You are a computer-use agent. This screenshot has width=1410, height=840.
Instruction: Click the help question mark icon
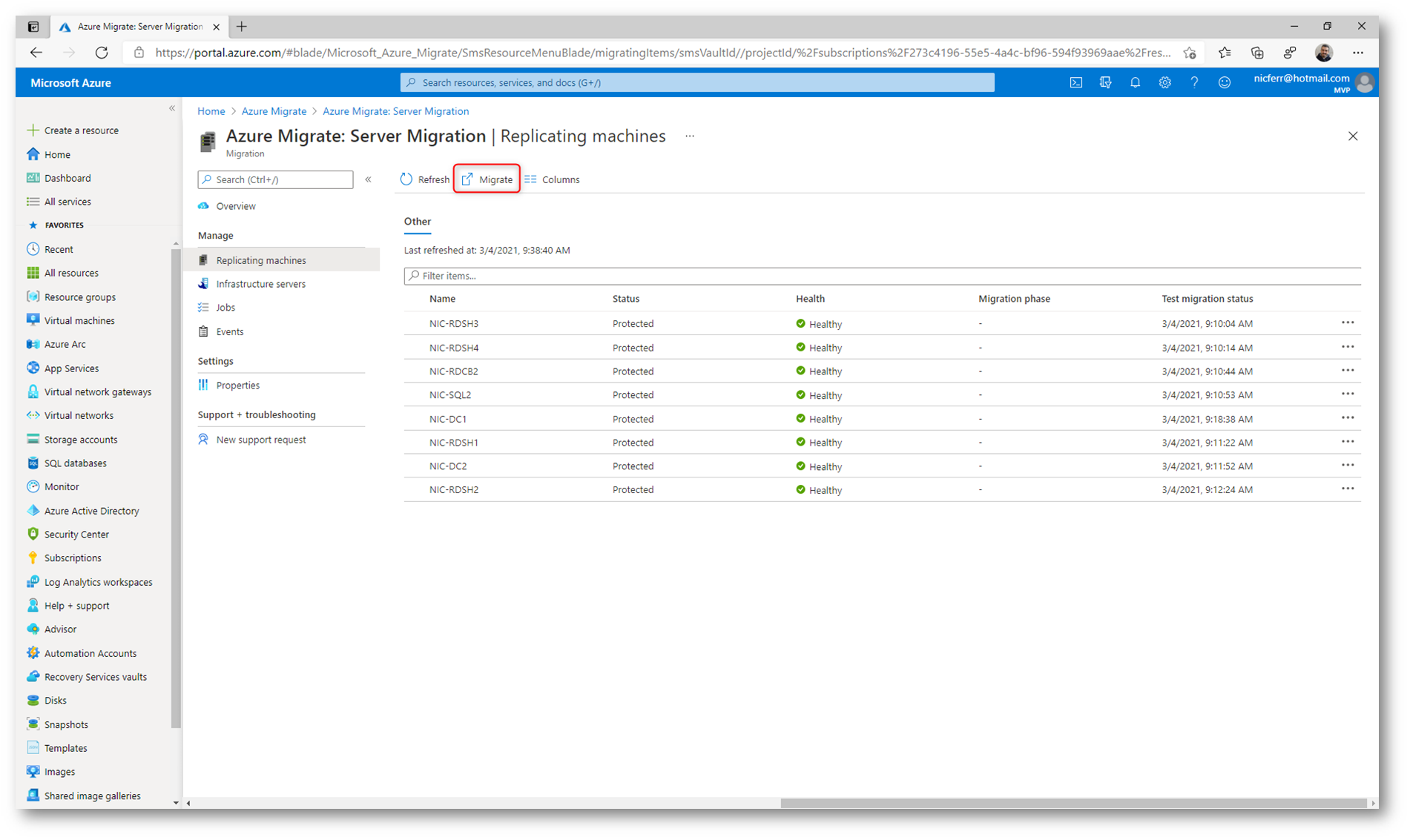click(x=1194, y=82)
